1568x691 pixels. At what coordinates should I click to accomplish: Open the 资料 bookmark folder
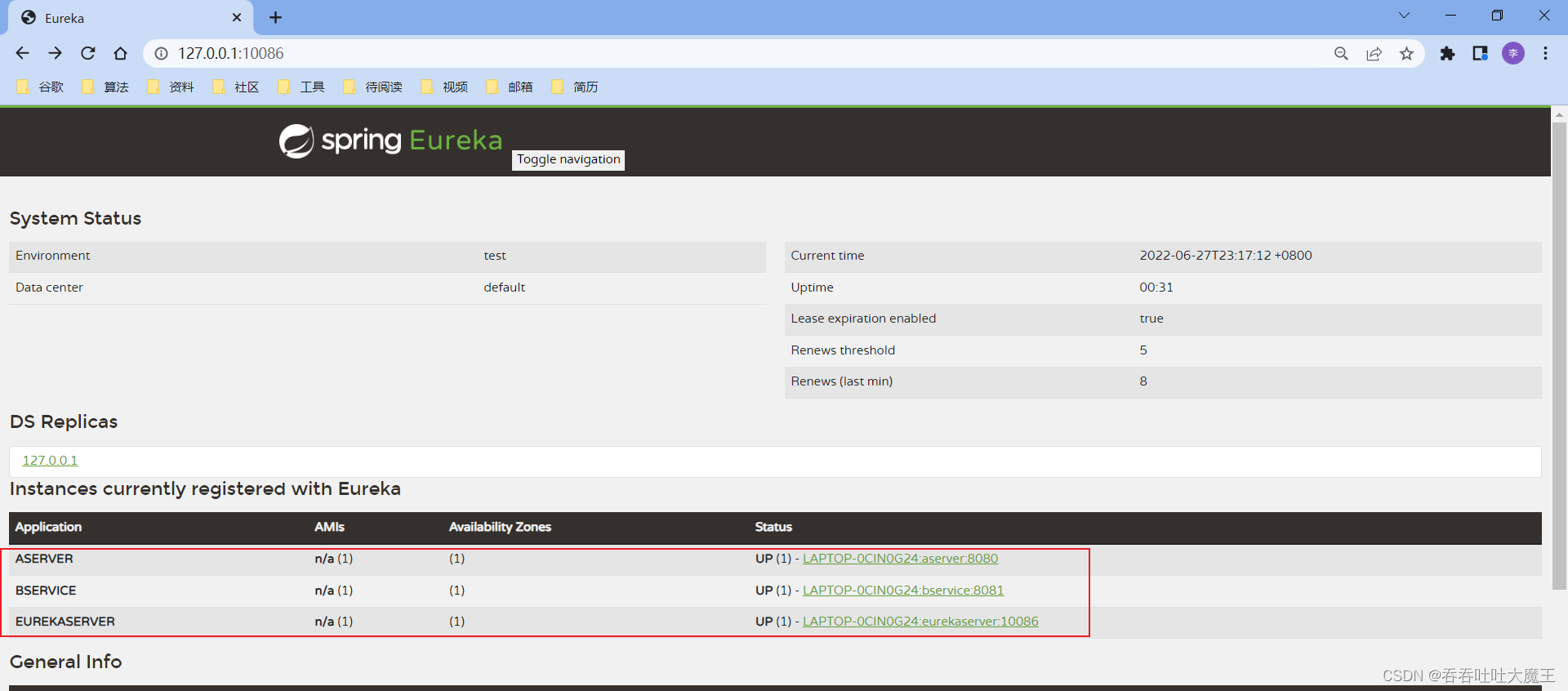point(171,87)
